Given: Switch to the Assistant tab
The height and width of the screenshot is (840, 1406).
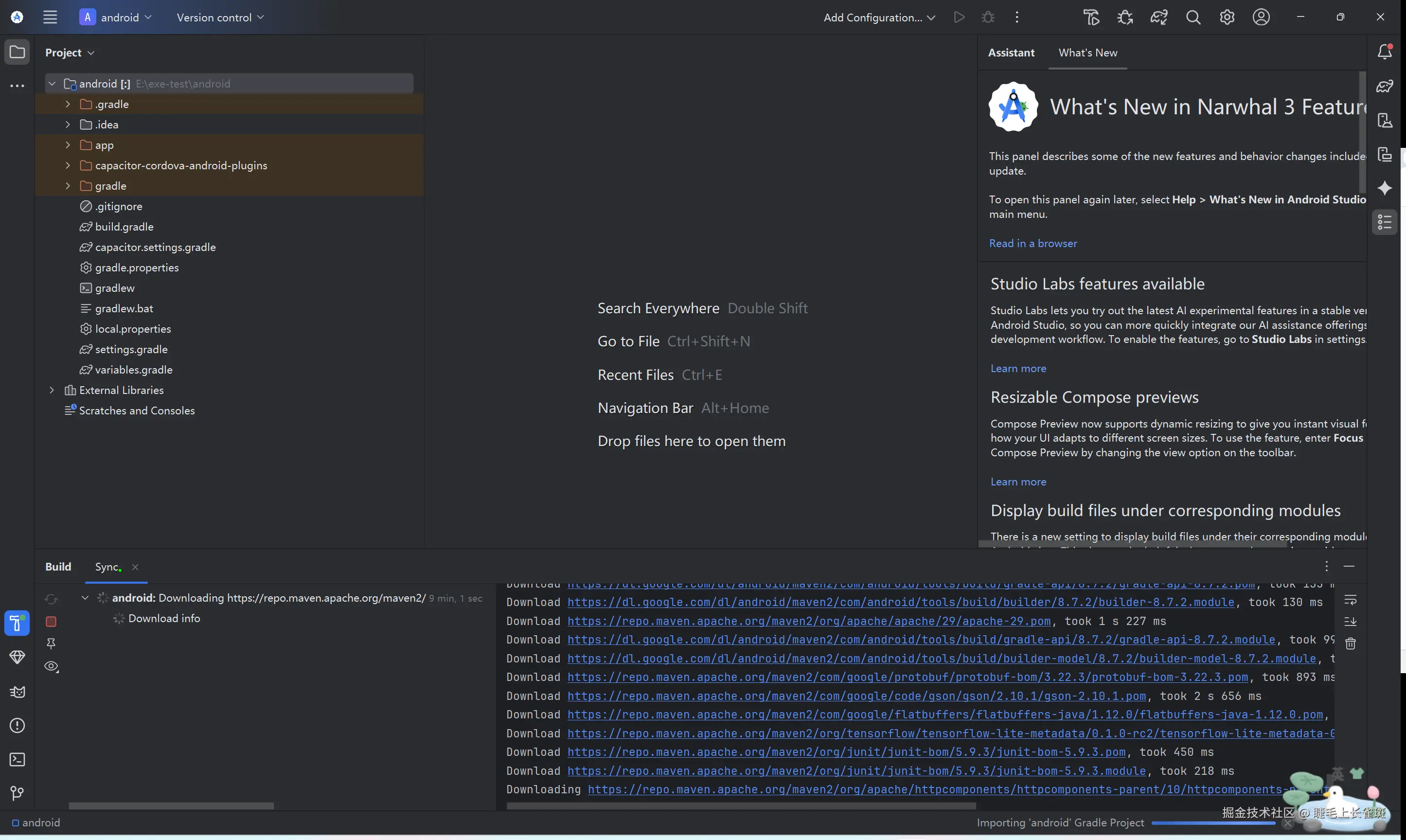Looking at the screenshot, I should coord(1011,53).
